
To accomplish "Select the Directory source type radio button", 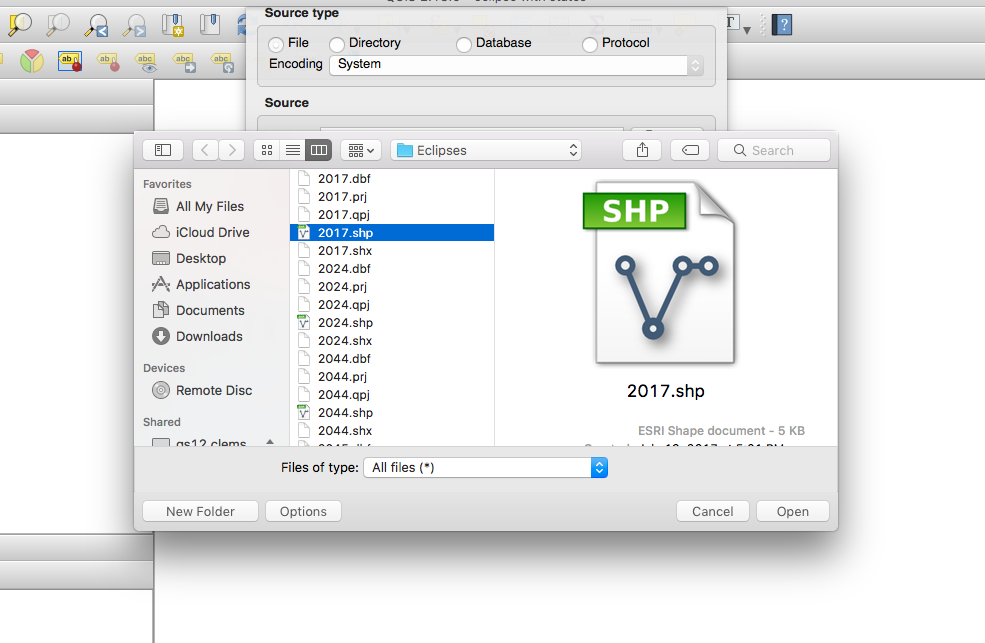I will pyautogui.click(x=337, y=45).
